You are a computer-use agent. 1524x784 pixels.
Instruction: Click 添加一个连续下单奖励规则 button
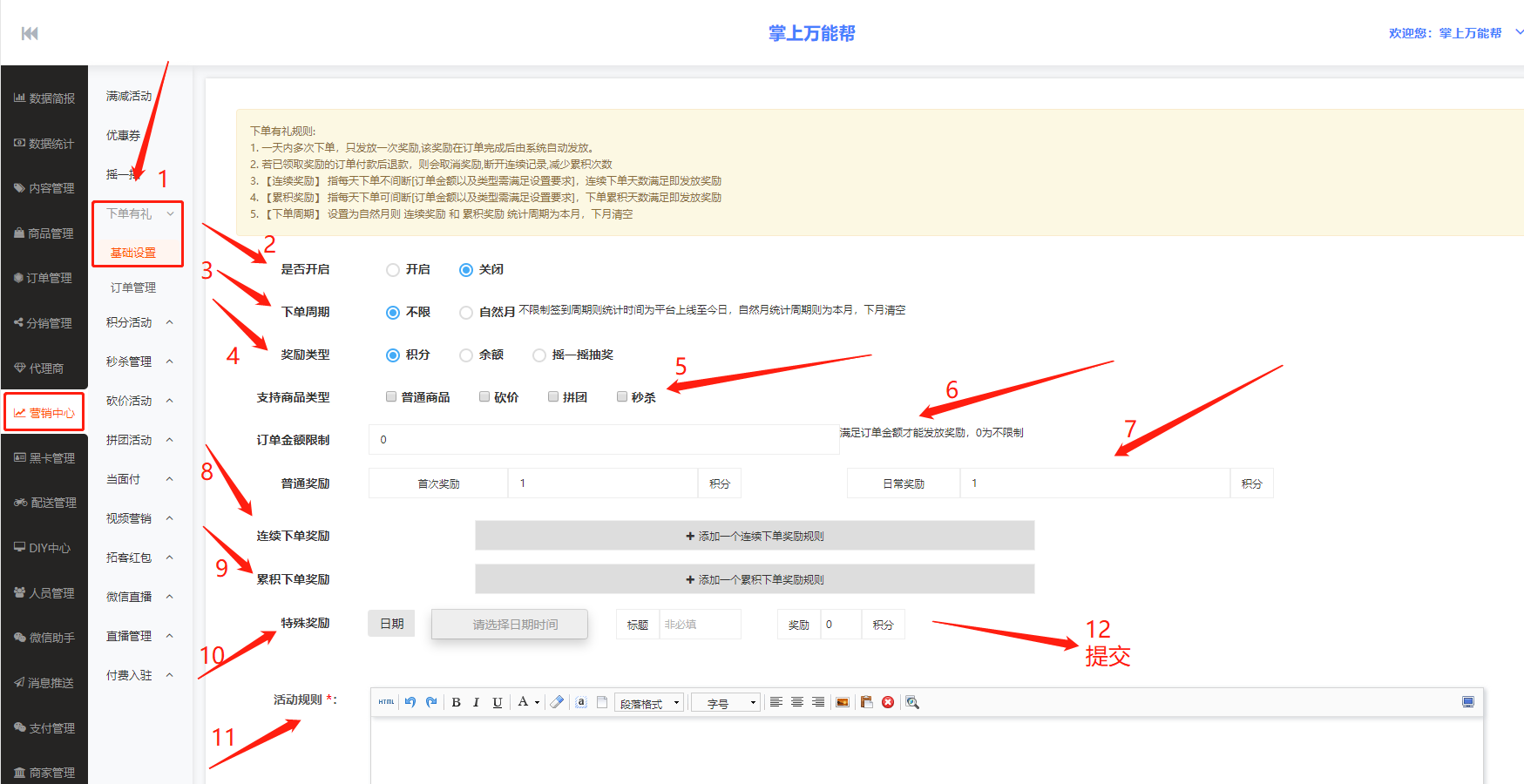pyautogui.click(x=755, y=536)
